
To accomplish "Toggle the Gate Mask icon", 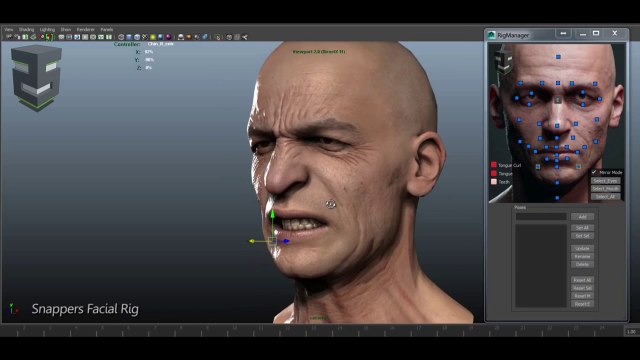I will [85, 37].
